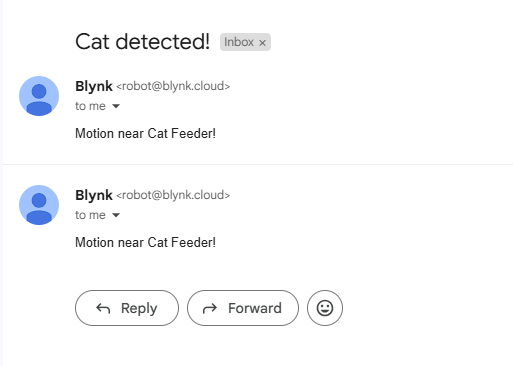The image size is (513, 366).
Task: Click the robot@blynk.cloud address in the second message
Action: pyautogui.click(x=173, y=195)
